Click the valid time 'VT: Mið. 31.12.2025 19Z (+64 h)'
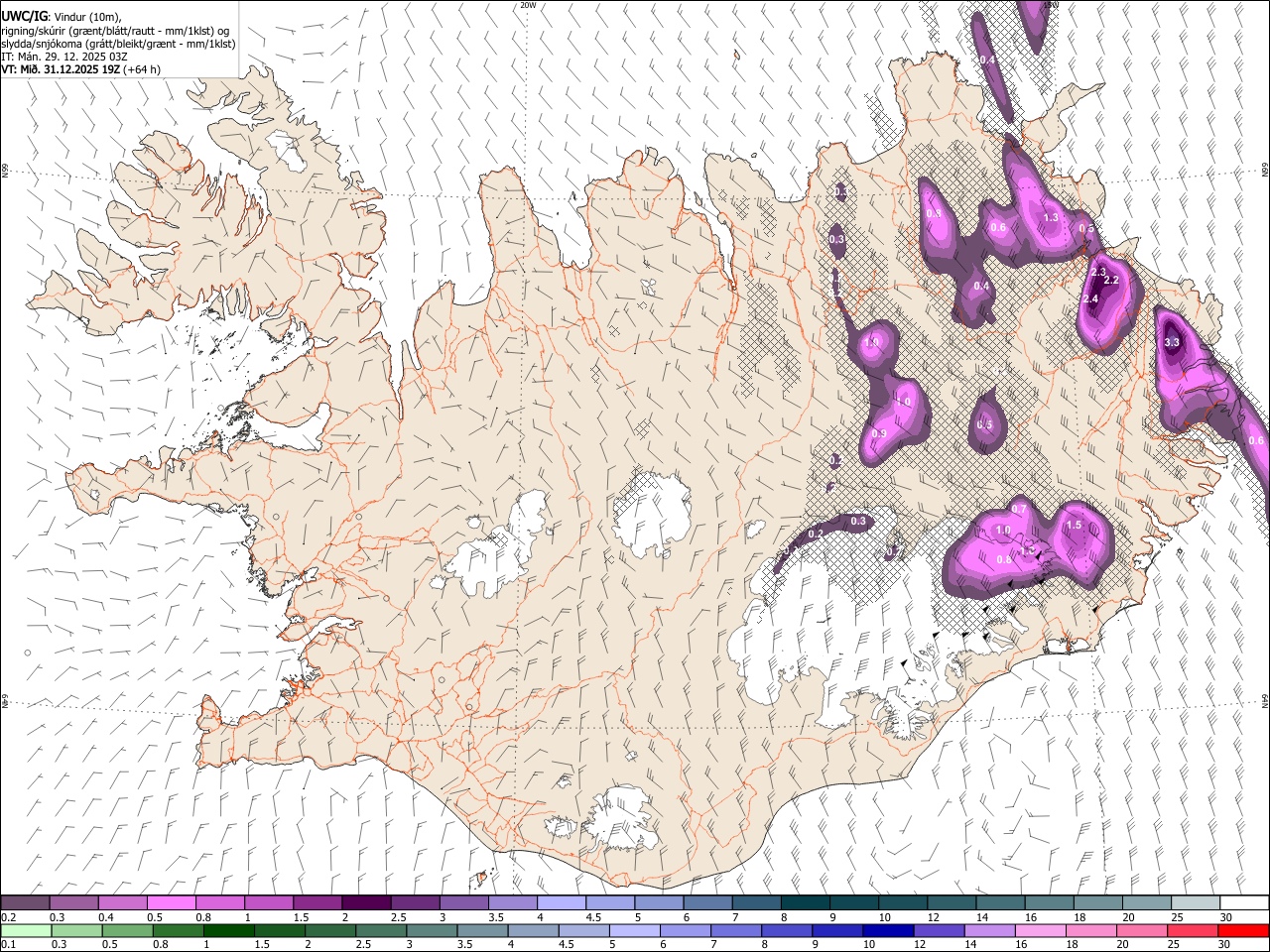1270x952 pixels. (x=80, y=69)
